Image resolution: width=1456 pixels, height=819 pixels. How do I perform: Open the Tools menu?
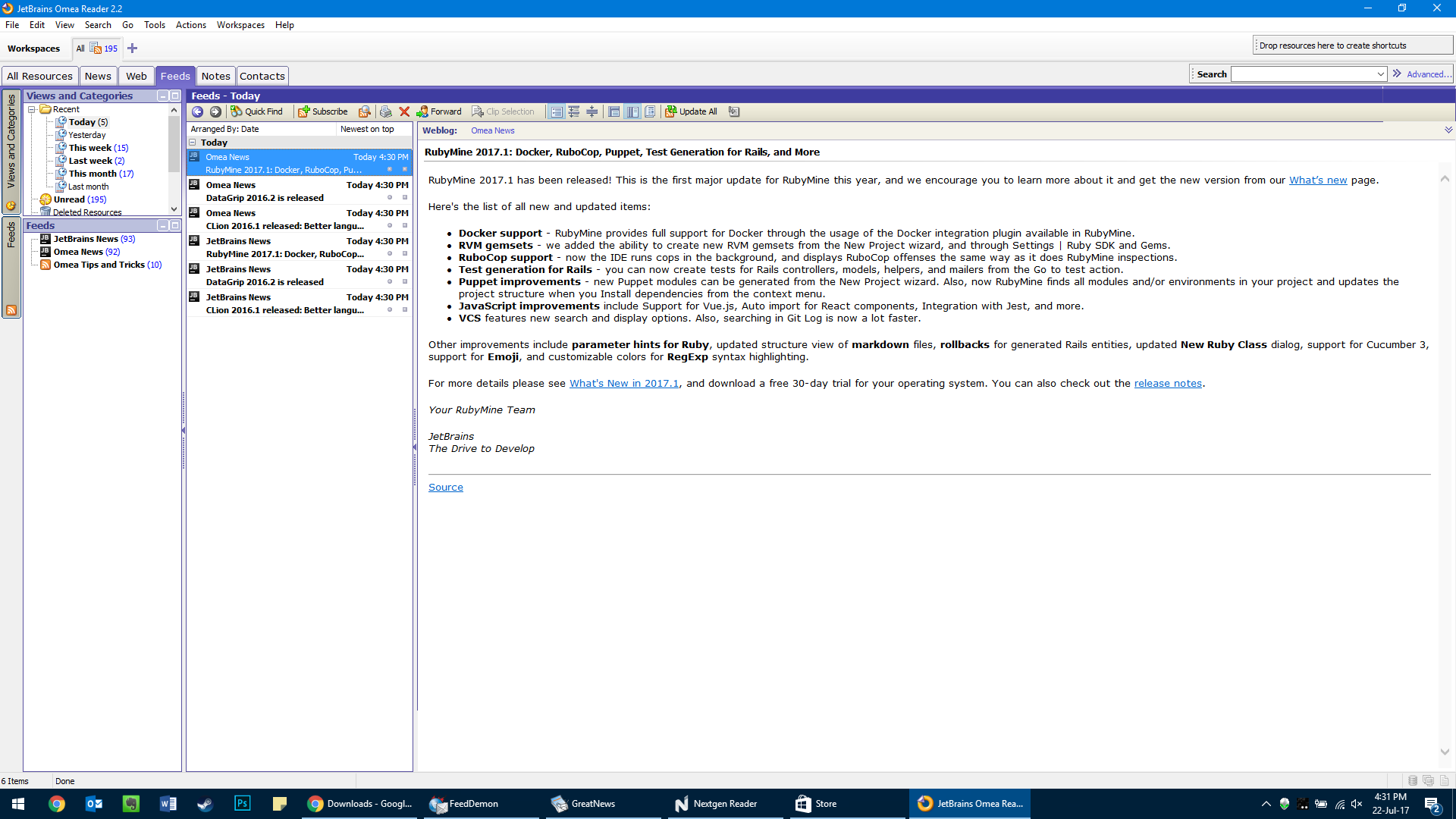[154, 25]
